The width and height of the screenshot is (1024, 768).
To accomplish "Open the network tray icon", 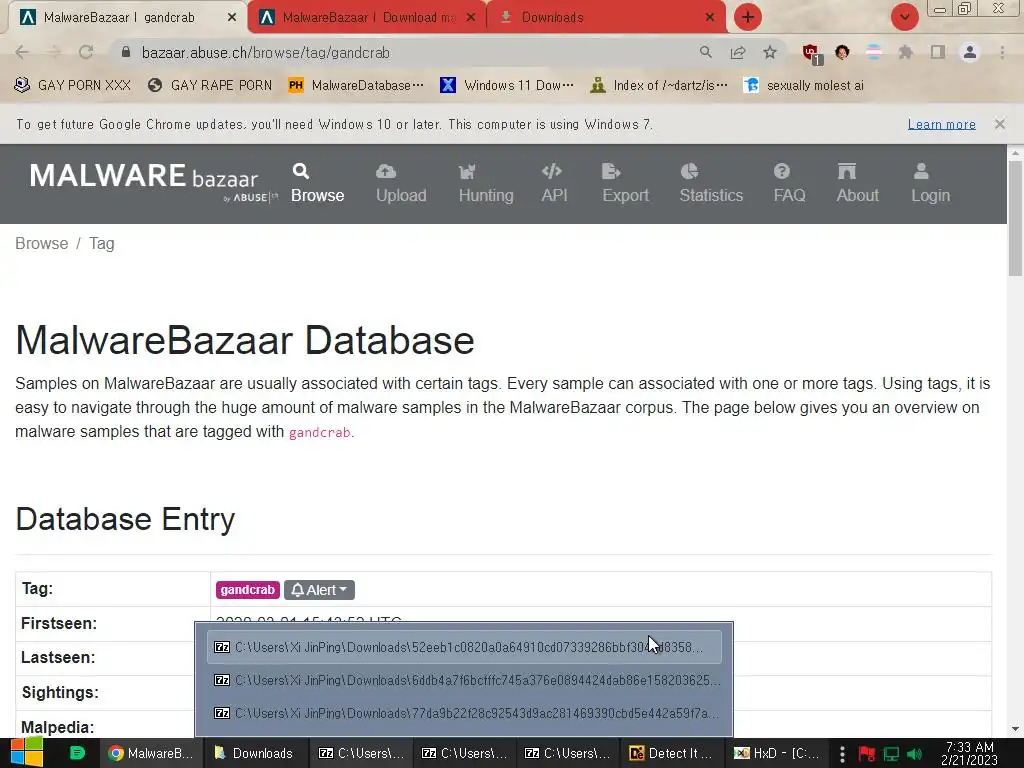I will point(891,754).
